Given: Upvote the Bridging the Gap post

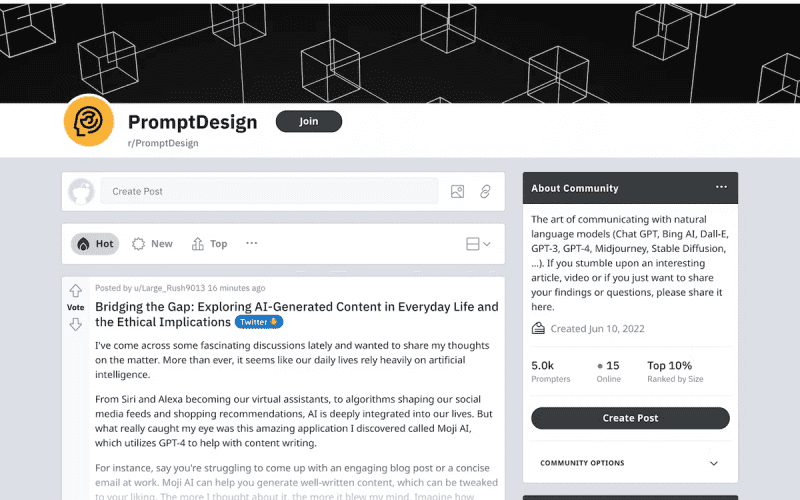Looking at the screenshot, I should [76, 291].
